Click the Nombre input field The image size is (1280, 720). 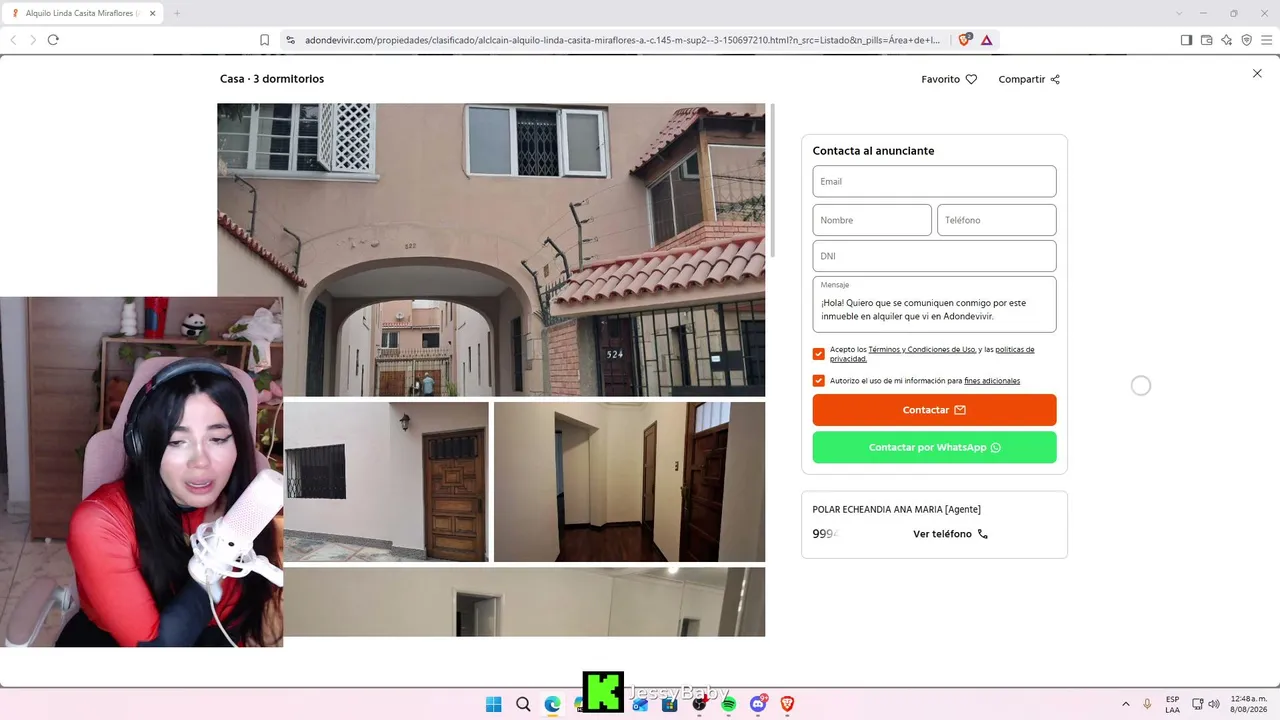pos(872,220)
